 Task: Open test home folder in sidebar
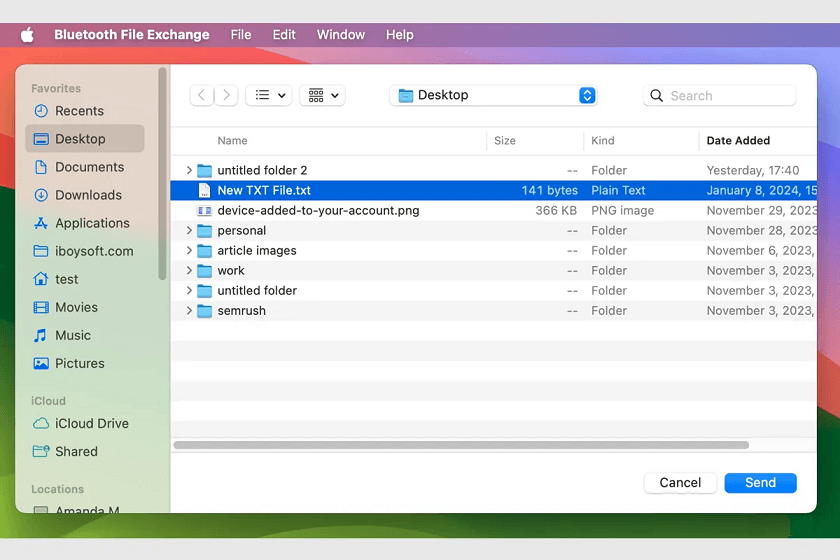pyautogui.click(x=85, y=279)
